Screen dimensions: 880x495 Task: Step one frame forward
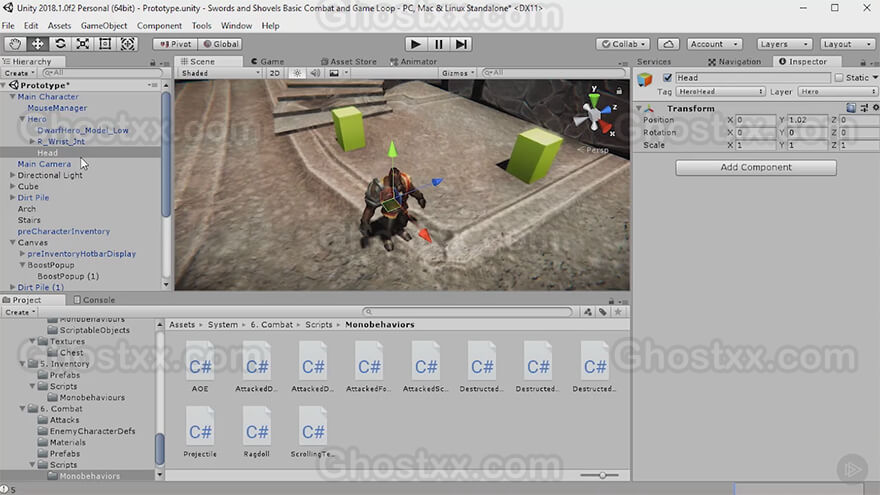pyautogui.click(x=461, y=44)
